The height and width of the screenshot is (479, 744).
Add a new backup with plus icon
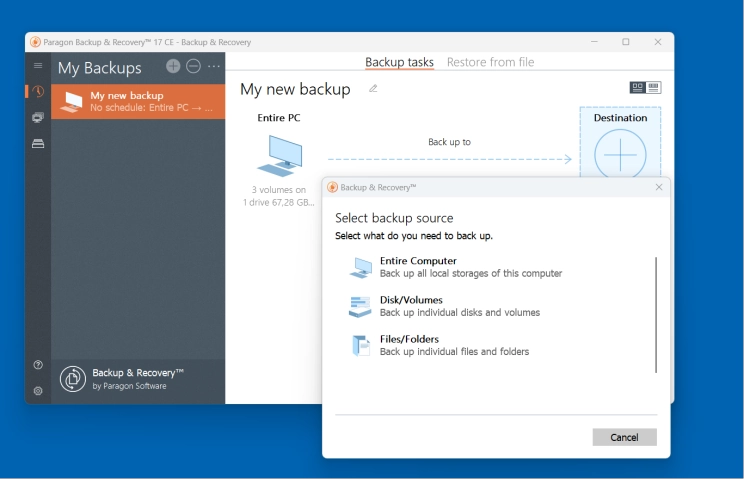click(173, 66)
